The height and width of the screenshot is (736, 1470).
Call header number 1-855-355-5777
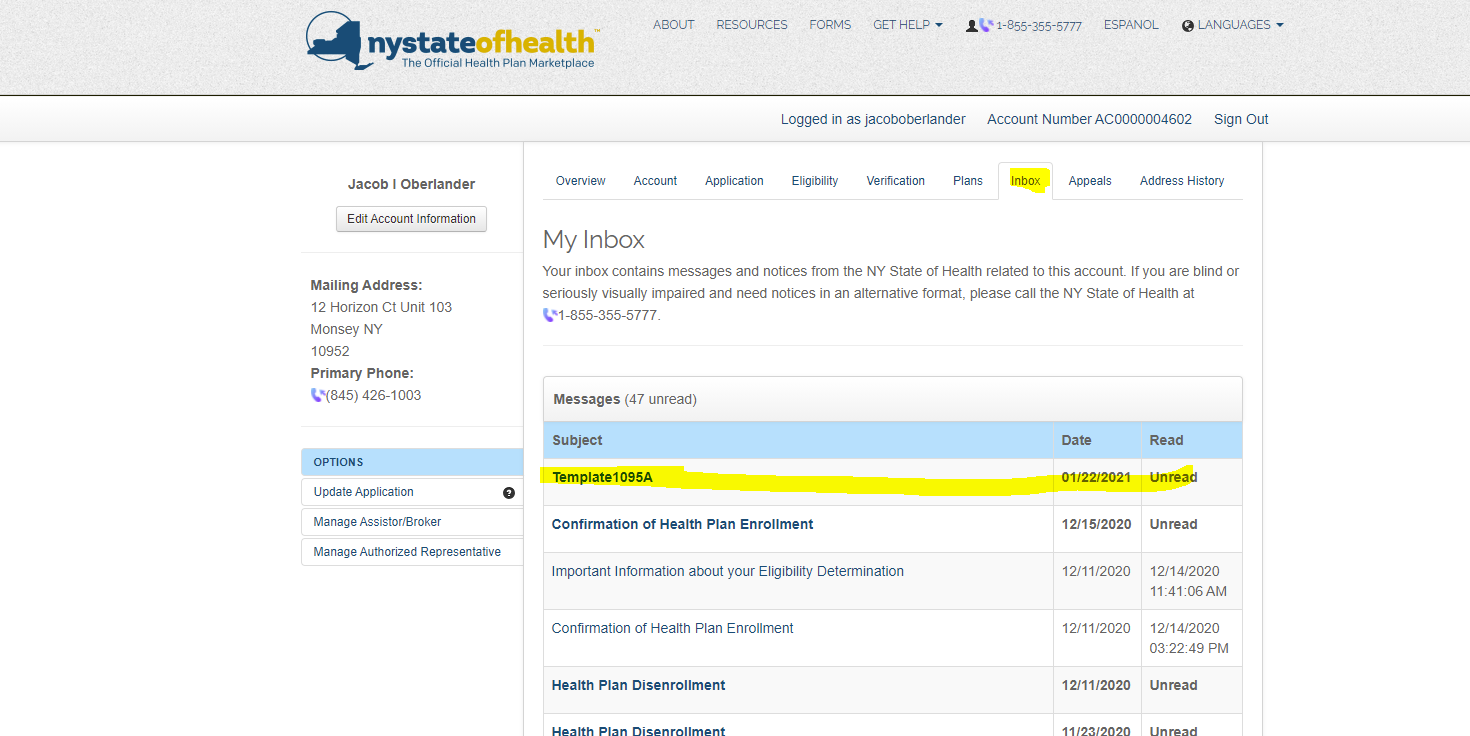[1039, 26]
